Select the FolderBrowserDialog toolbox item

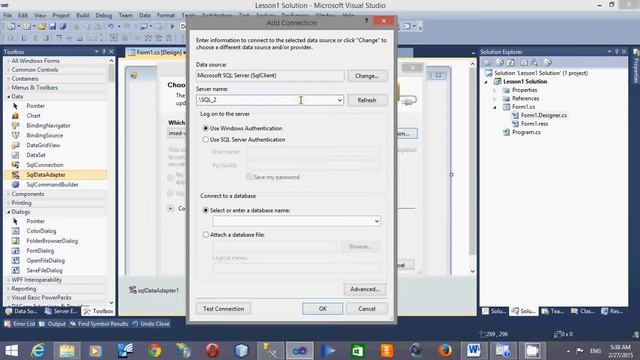(x=52, y=241)
